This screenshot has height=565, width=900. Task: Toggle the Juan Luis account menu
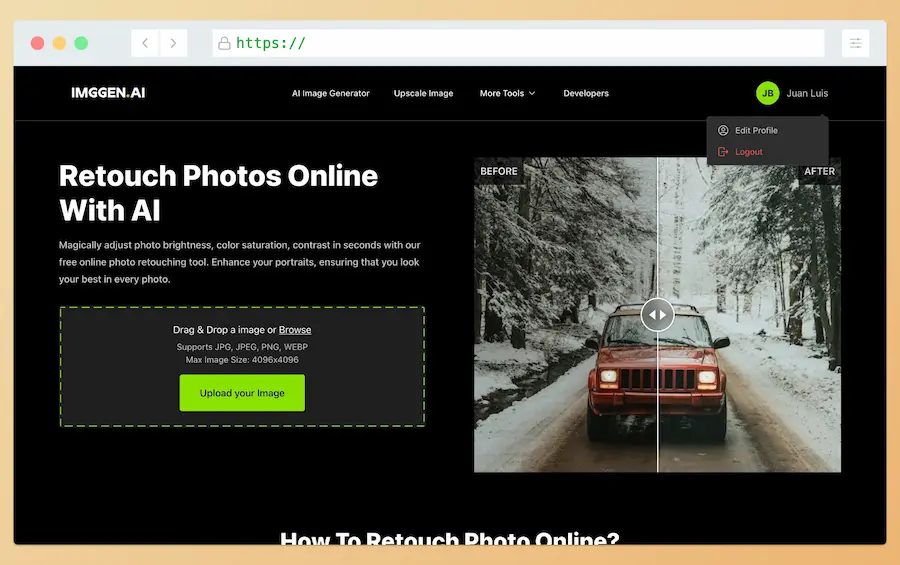807,93
